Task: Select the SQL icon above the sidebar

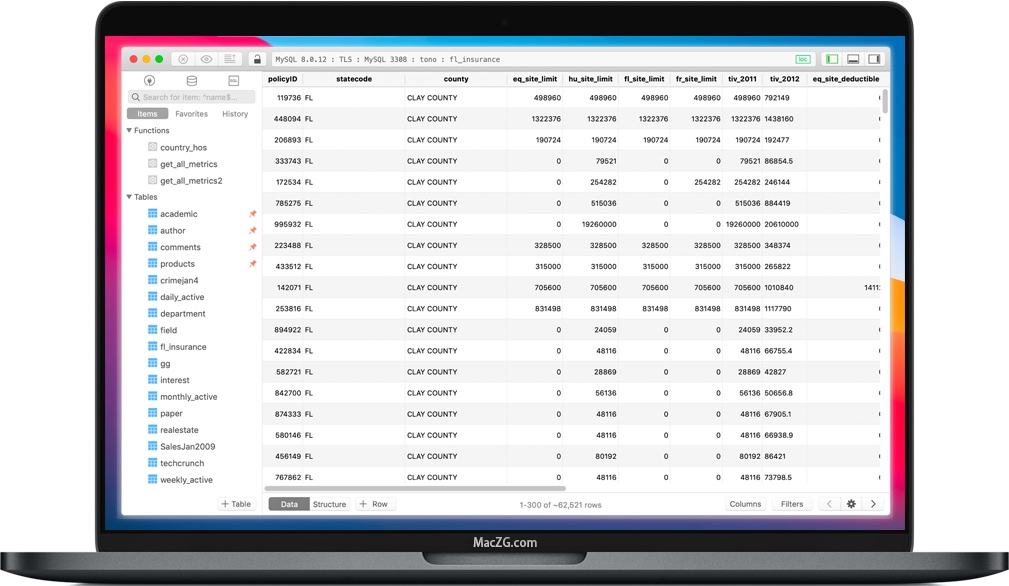Action: pos(235,80)
